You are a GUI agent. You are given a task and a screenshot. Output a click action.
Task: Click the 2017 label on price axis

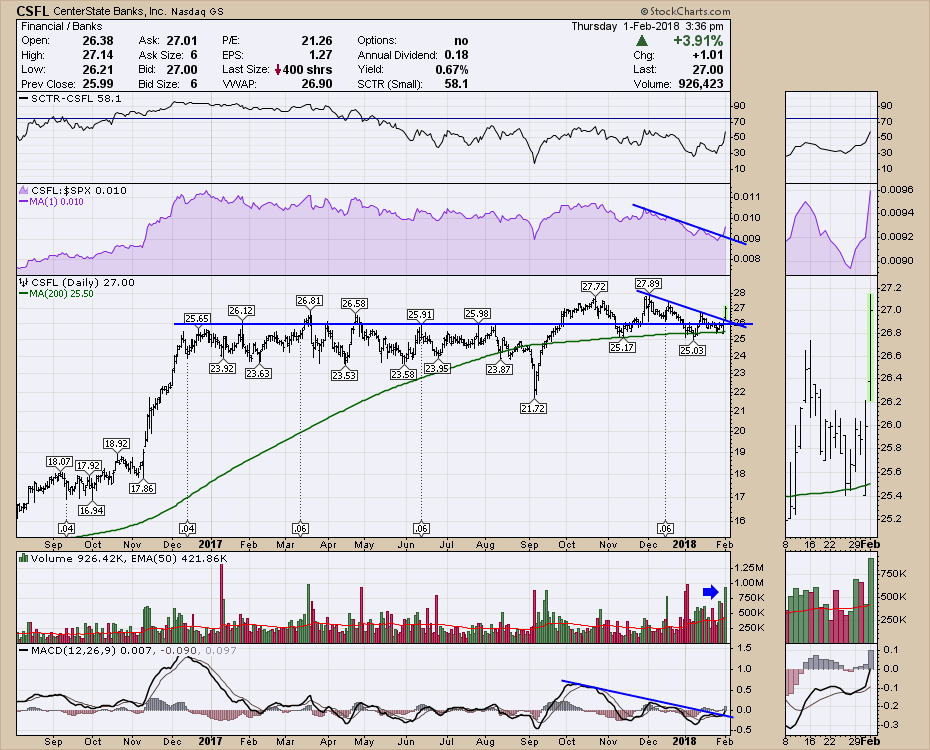click(x=210, y=544)
